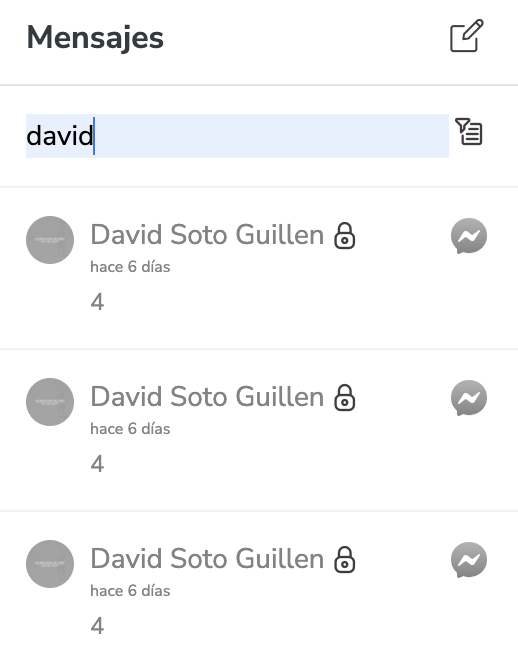The height and width of the screenshot is (672, 518).
Task: Open the third David Soto Guillen conversation
Action: (259, 591)
